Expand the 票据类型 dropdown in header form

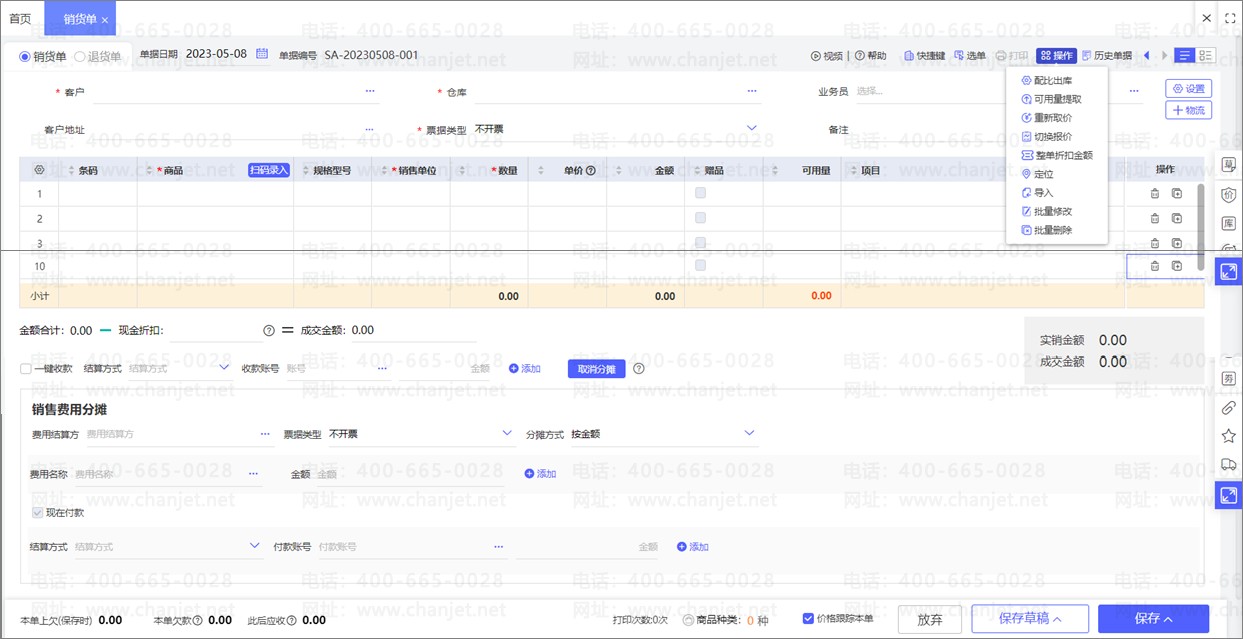coord(752,128)
